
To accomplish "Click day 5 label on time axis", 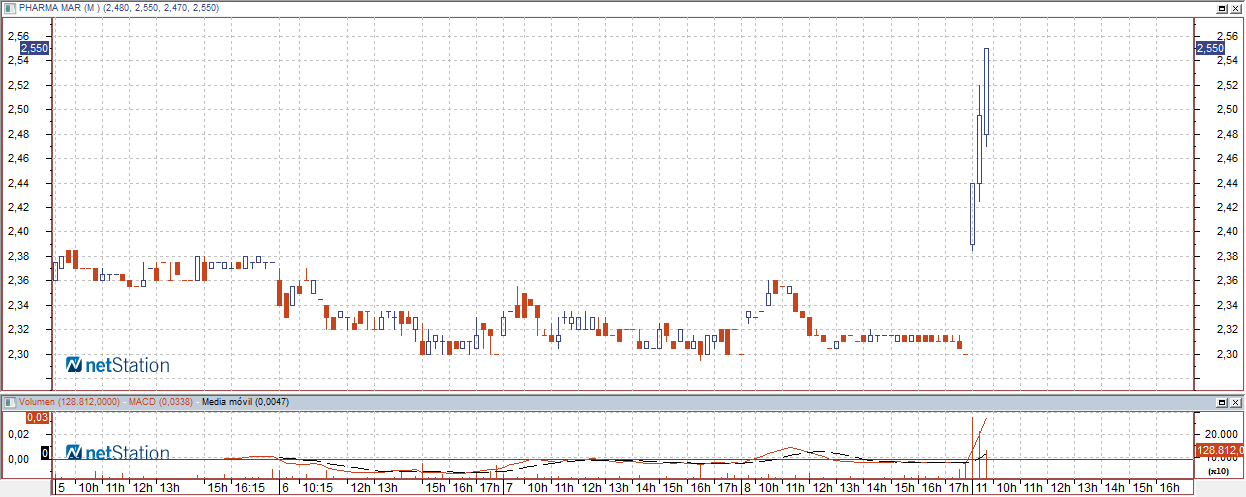I will [62, 488].
